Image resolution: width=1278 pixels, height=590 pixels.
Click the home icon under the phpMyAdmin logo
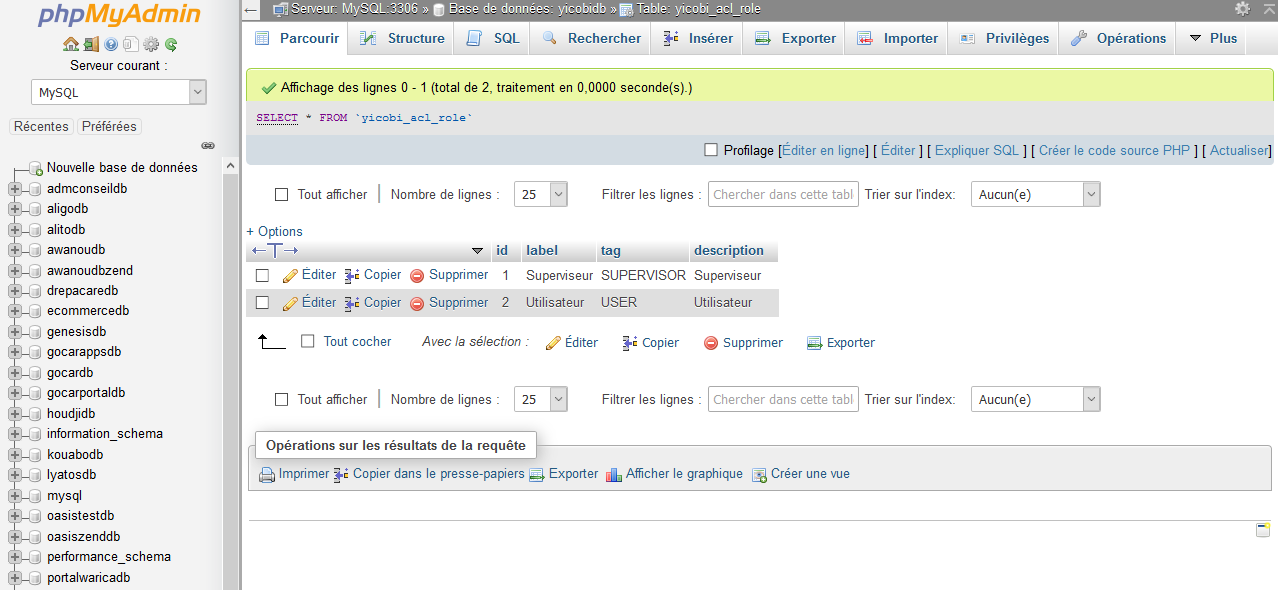pos(70,44)
